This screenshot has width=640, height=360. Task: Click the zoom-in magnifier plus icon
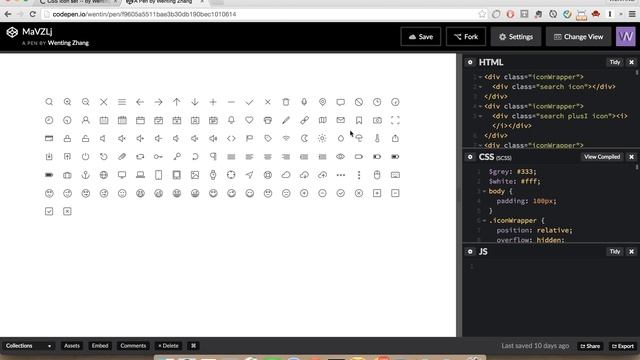pos(67,102)
